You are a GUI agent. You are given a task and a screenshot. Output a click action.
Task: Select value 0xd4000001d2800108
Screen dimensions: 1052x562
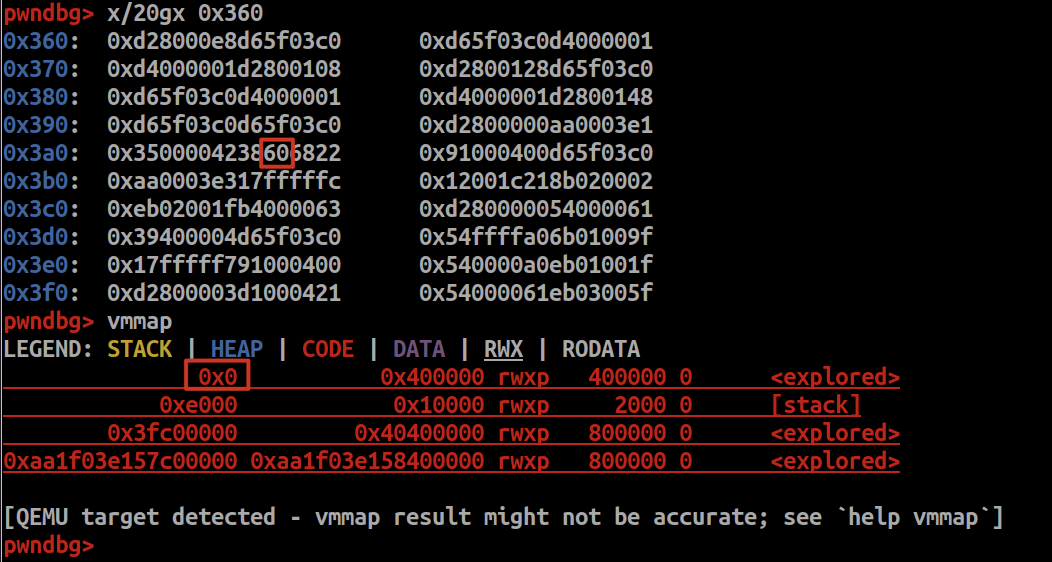[224, 70]
